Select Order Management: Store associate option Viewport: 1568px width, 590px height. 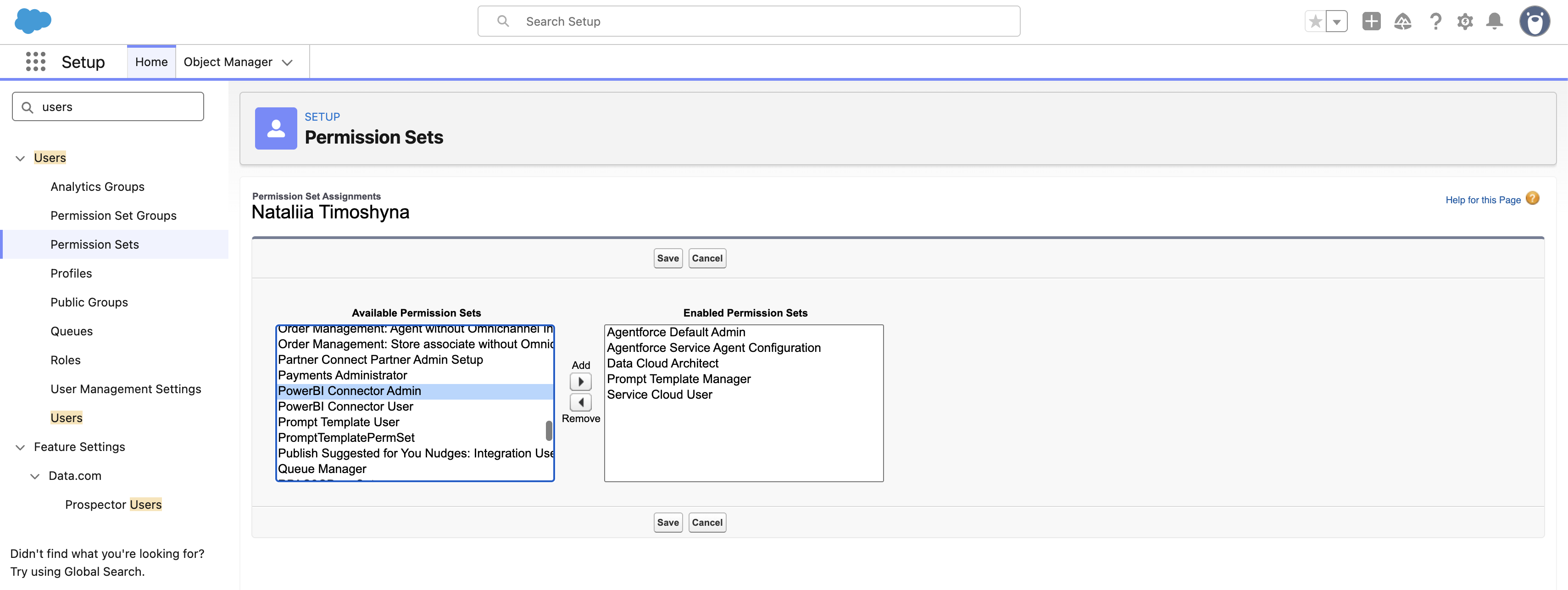click(415, 344)
